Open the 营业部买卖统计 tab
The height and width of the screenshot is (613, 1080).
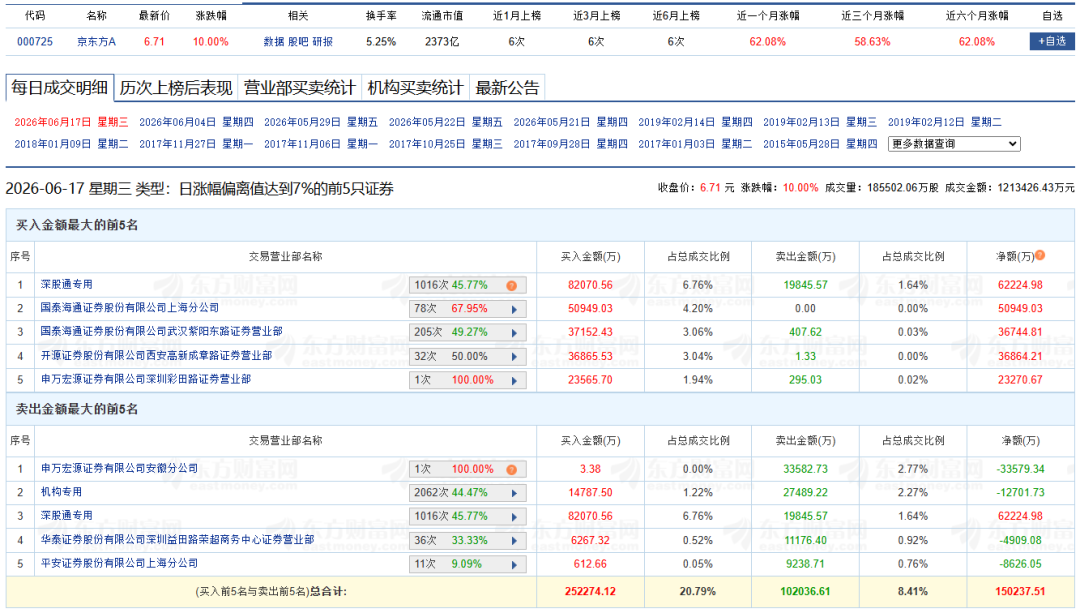(x=300, y=87)
